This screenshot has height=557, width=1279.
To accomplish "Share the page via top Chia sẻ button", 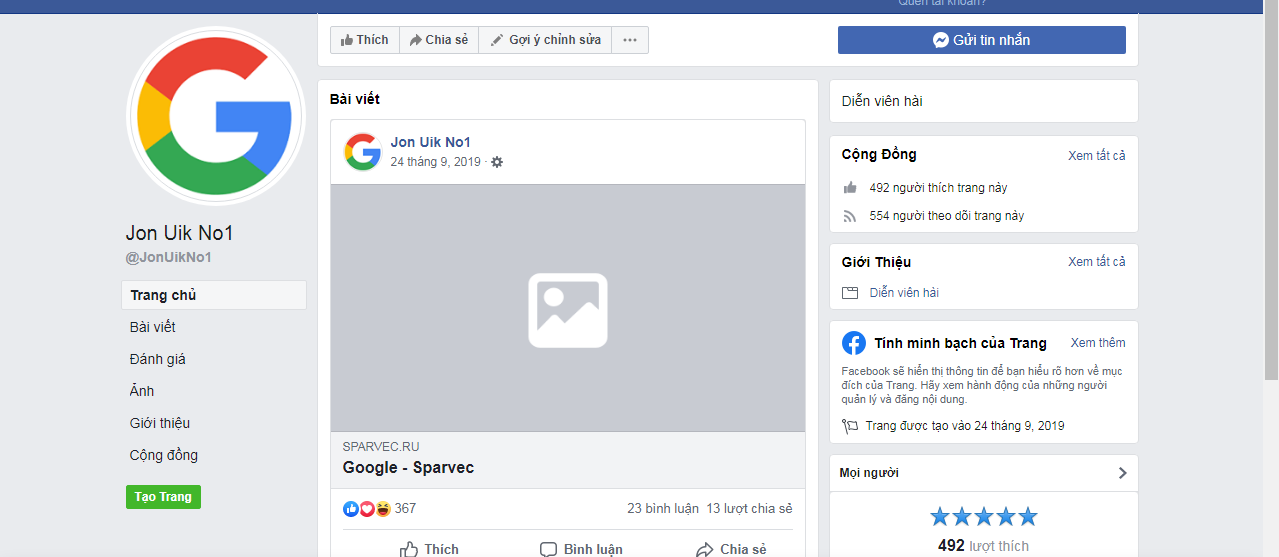I will point(439,40).
